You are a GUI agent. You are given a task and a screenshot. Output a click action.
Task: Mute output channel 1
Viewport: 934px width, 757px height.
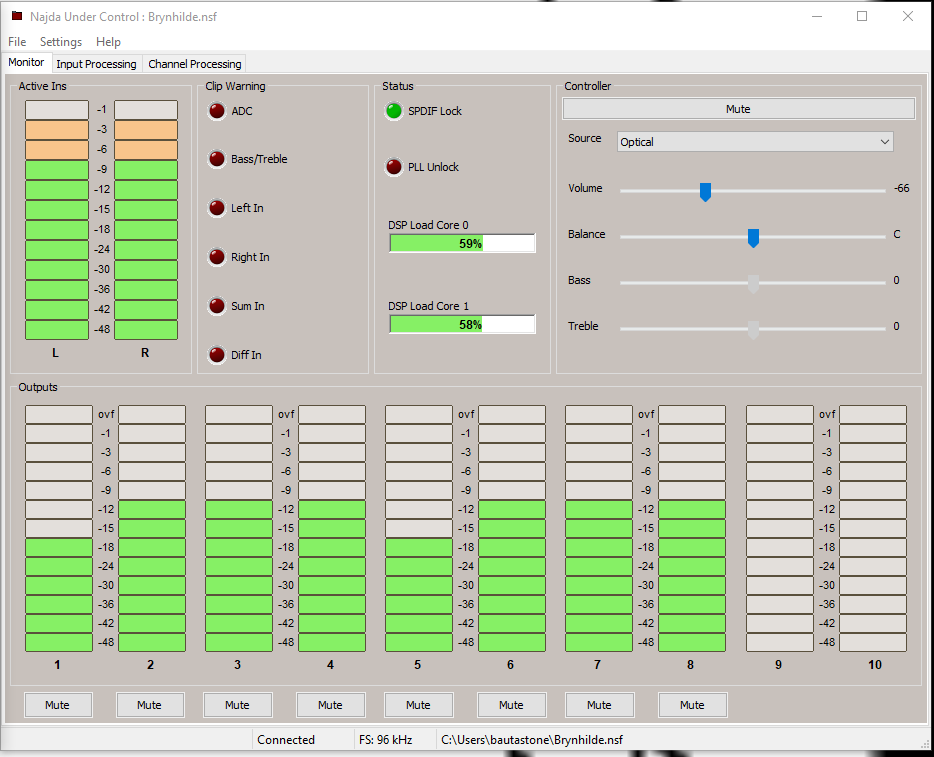(58, 705)
